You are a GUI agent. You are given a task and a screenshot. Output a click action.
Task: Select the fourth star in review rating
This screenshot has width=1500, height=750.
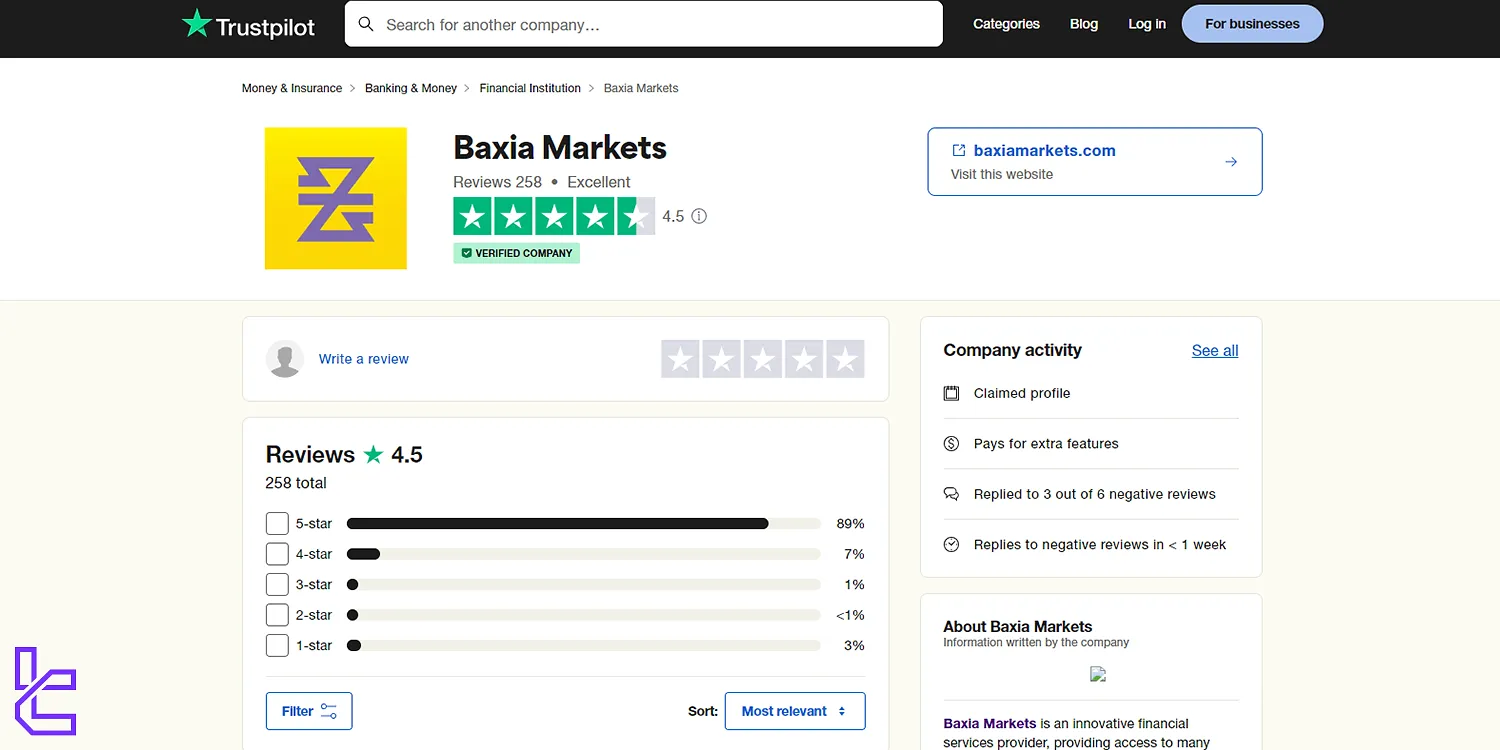tap(804, 359)
